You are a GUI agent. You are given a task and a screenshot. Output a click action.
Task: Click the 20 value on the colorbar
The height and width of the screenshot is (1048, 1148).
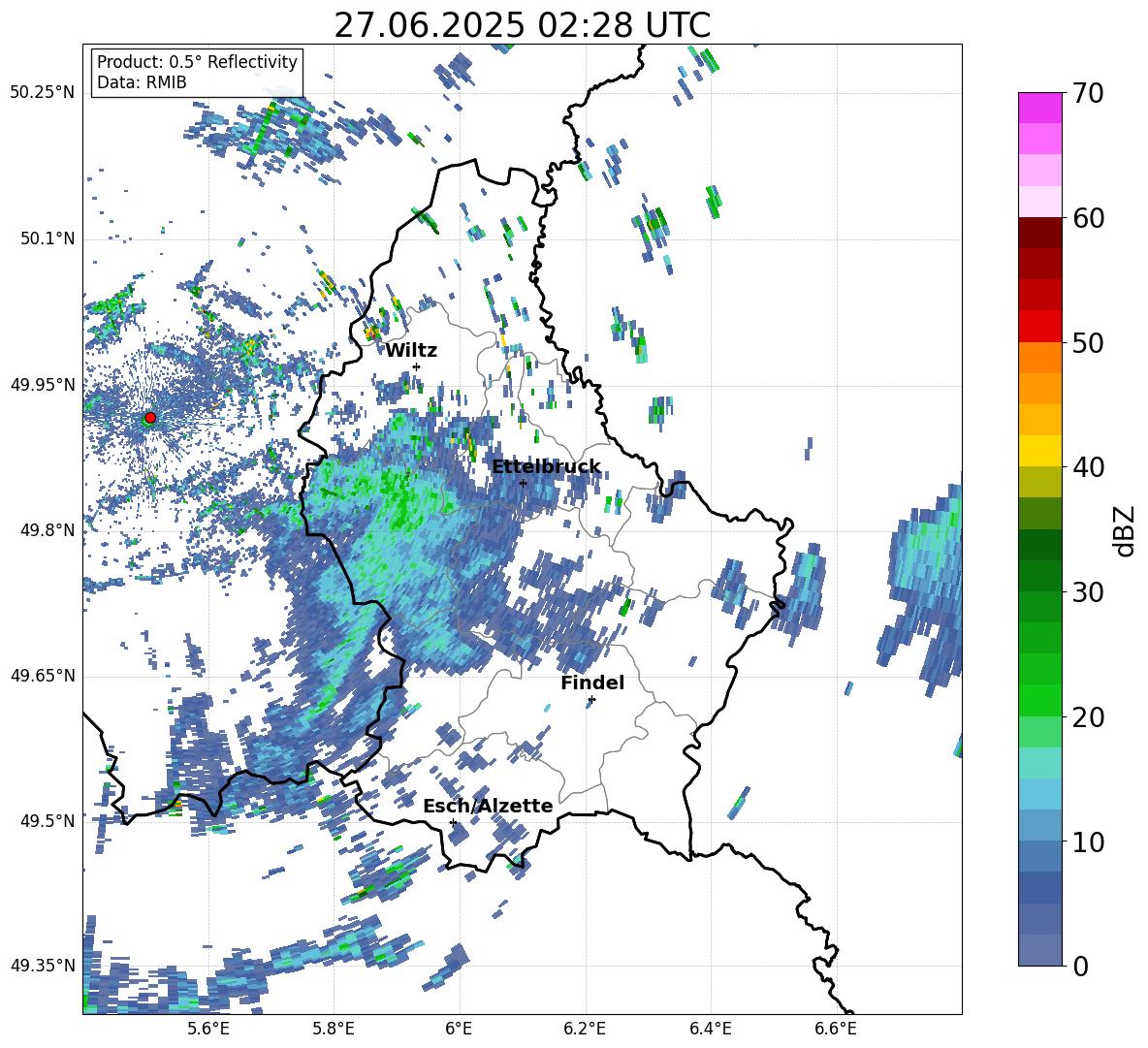point(1087,716)
